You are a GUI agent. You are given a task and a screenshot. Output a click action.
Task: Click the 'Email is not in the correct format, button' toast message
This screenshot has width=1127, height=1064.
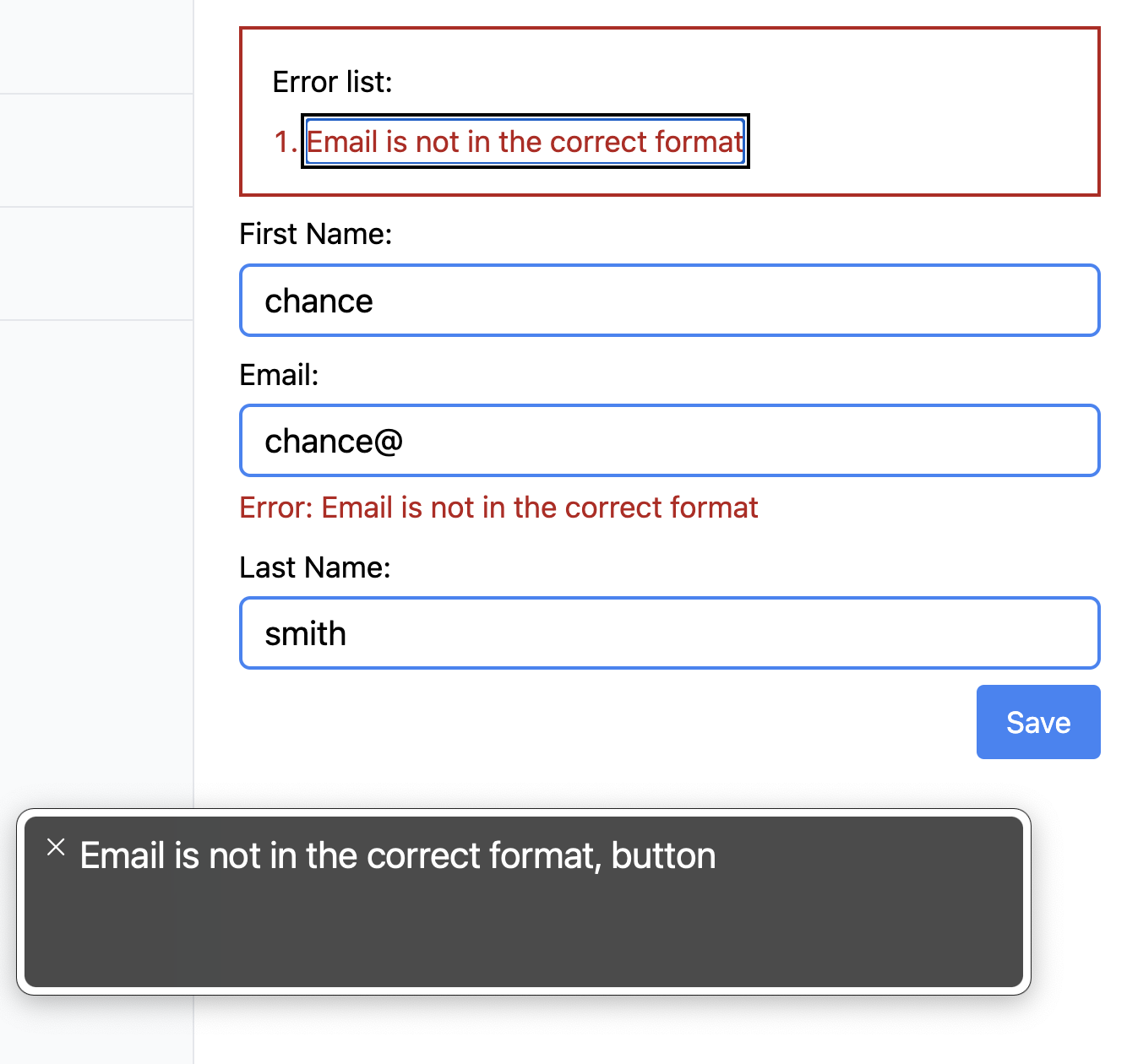(x=397, y=855)
